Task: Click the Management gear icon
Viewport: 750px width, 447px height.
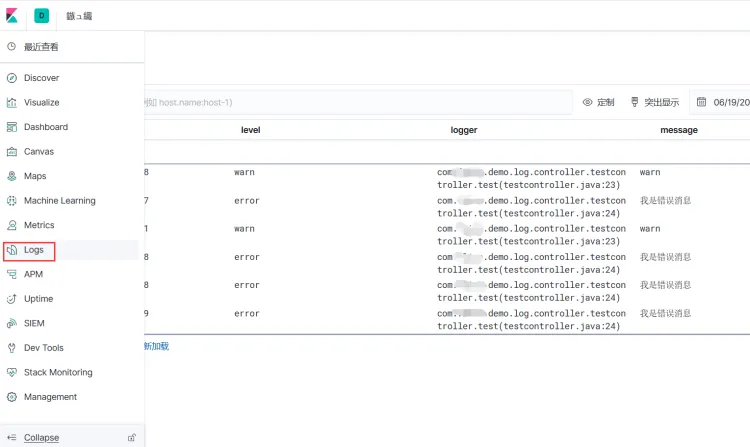Action: [x=11, y=397]
